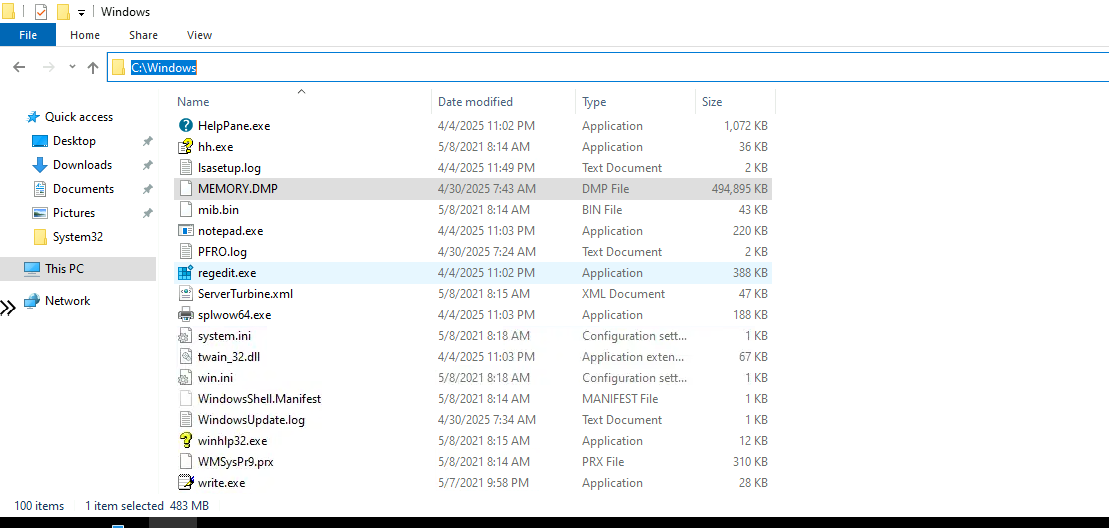Viewport: 1109px width, 528px height.
Task: Click the WindowsShell.Manifest file icon
Action: [186, 399]
